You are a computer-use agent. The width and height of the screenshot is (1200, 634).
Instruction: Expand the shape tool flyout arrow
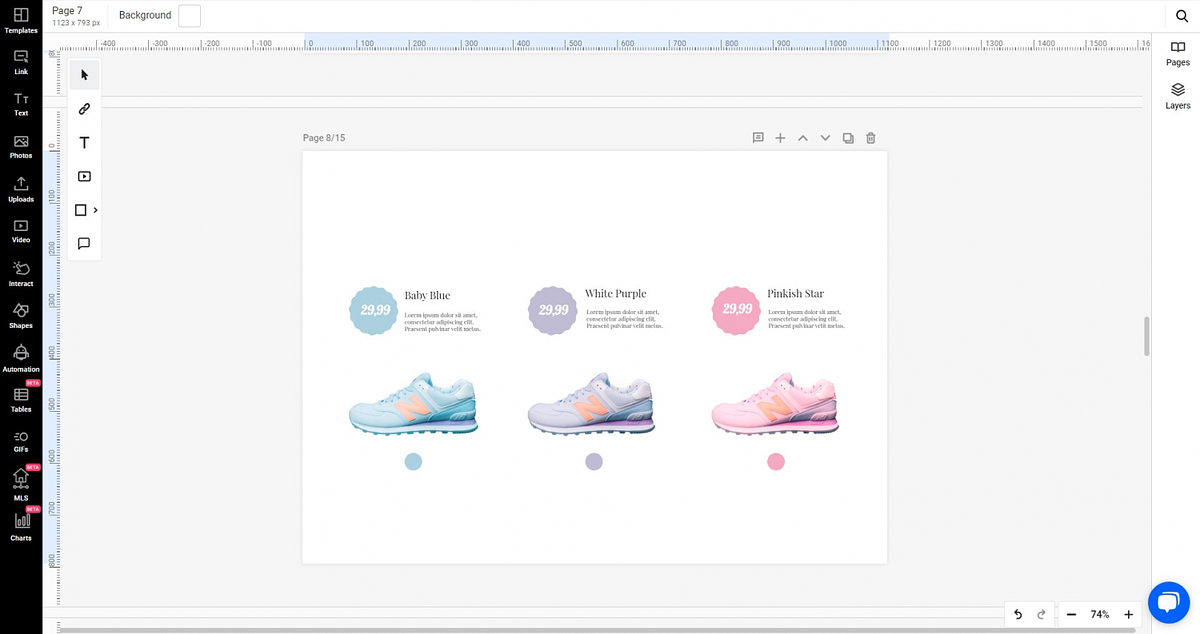click(96, 210)
